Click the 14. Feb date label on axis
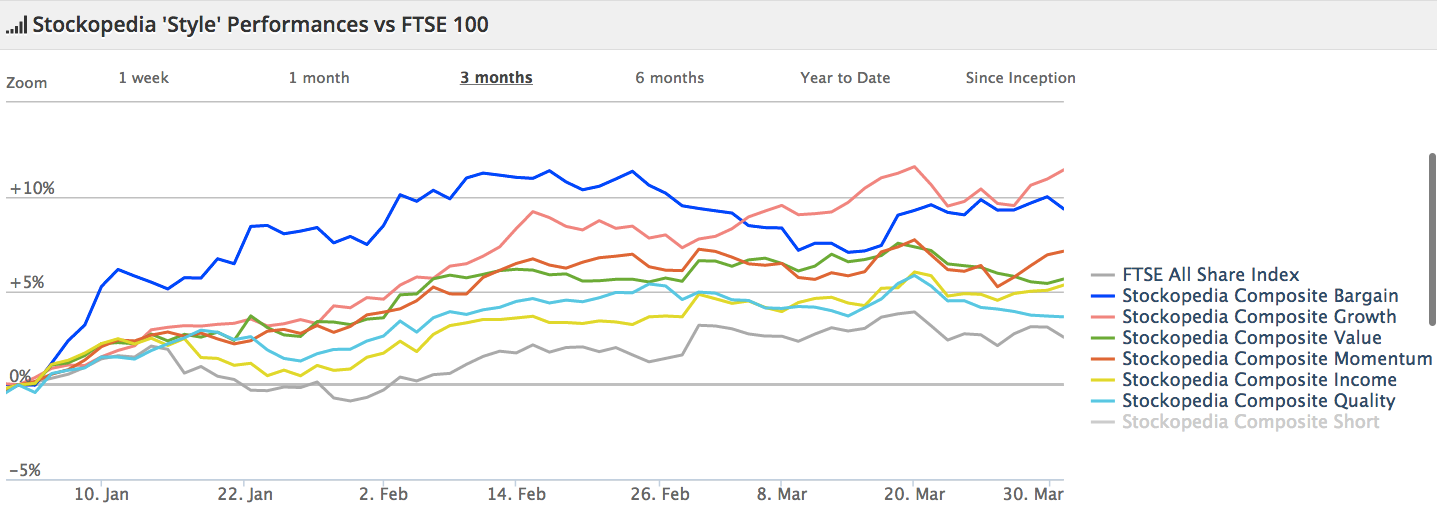Viewport: 1437px width, 511px height. pos(515,495)
